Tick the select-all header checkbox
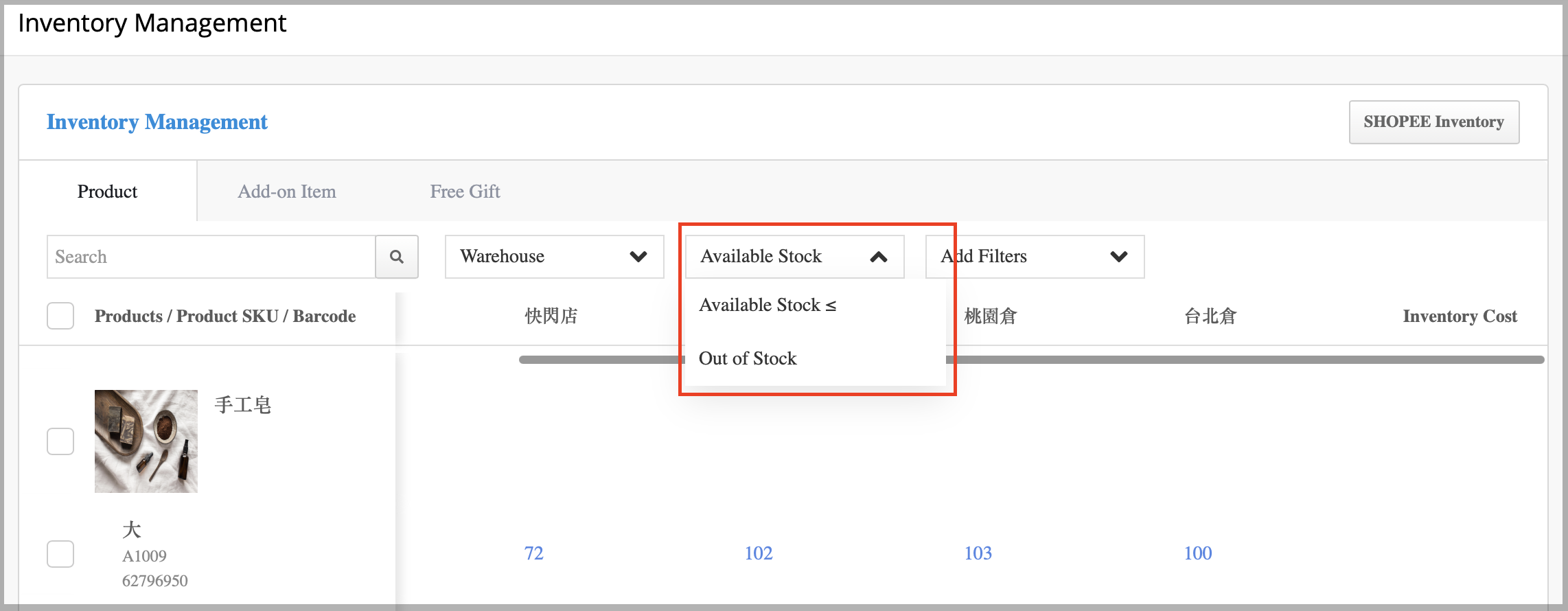 (x=60, y=316)
